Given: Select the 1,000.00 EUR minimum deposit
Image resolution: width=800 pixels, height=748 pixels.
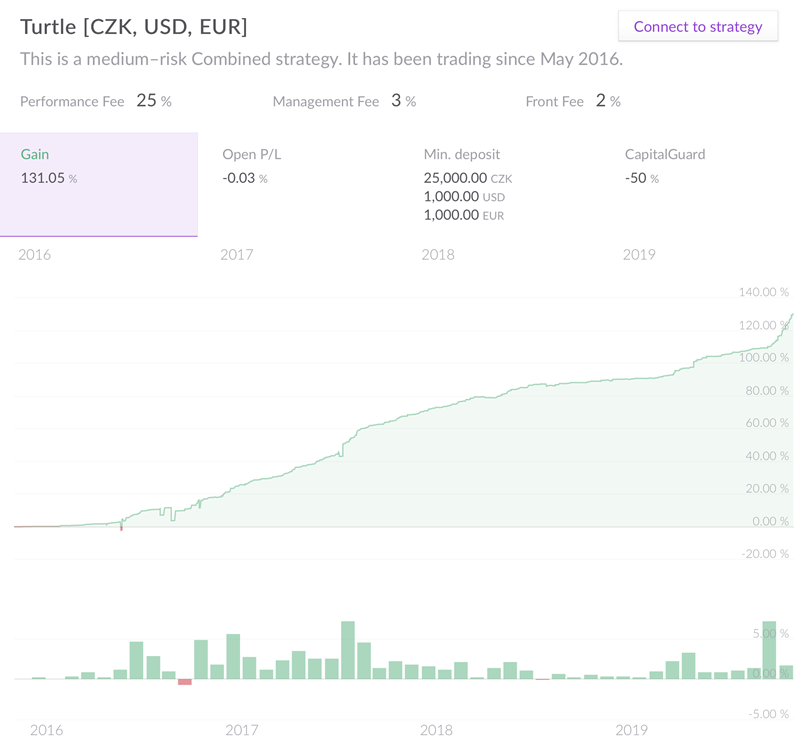Looking at the screenshot, I should pos(464,215).
